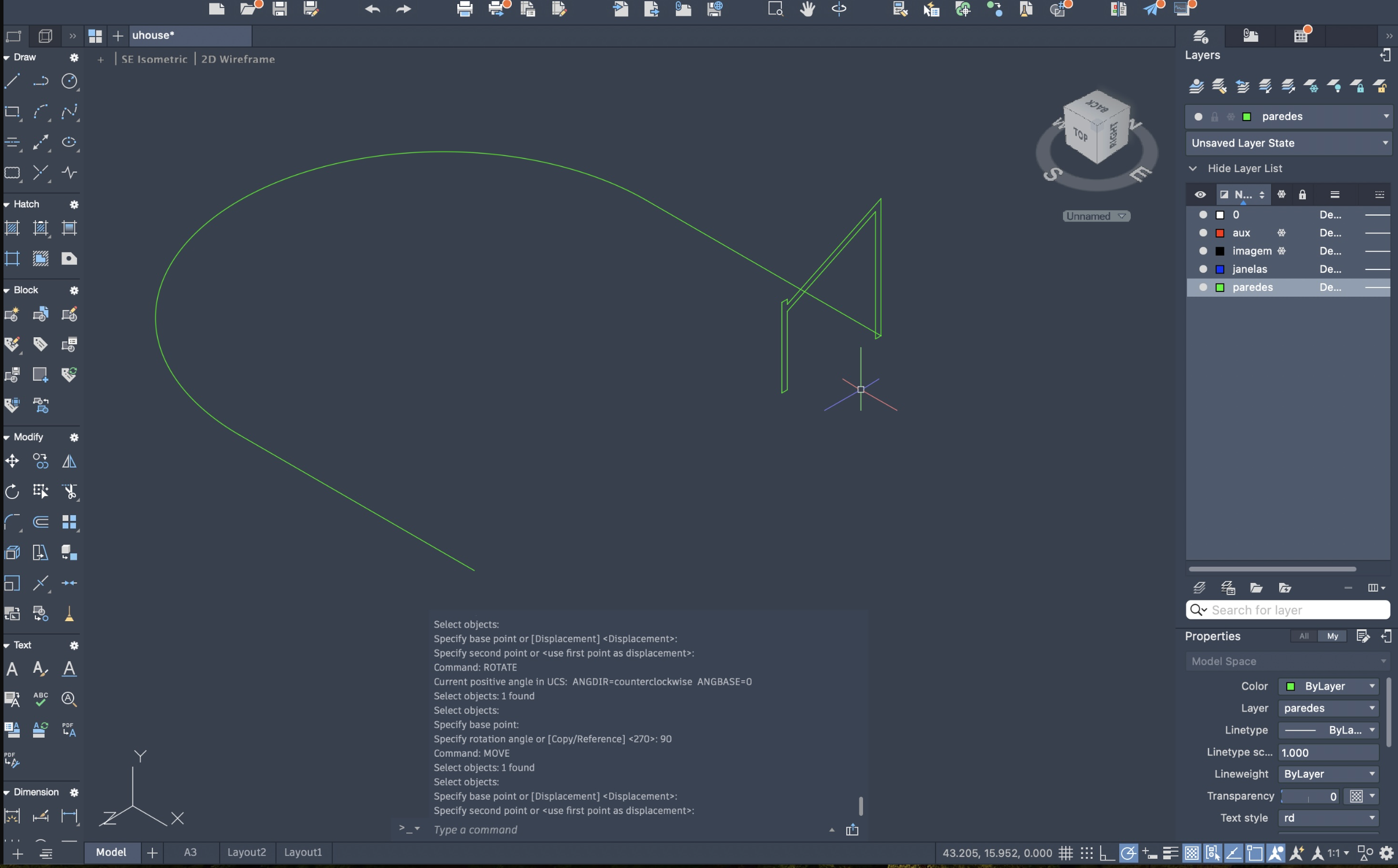
Task: Select the Line tool in Draw panel
Action: tap(12, 81)
